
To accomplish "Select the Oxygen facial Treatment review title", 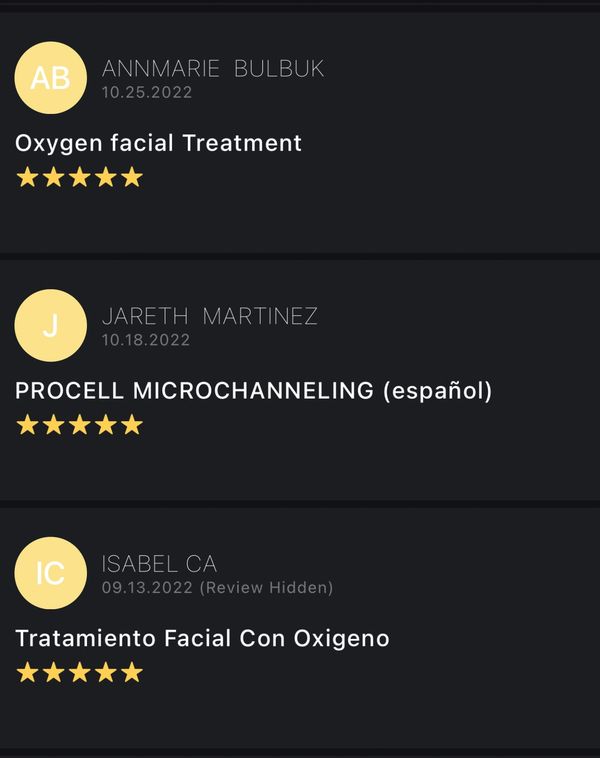I will pos(158,143).
